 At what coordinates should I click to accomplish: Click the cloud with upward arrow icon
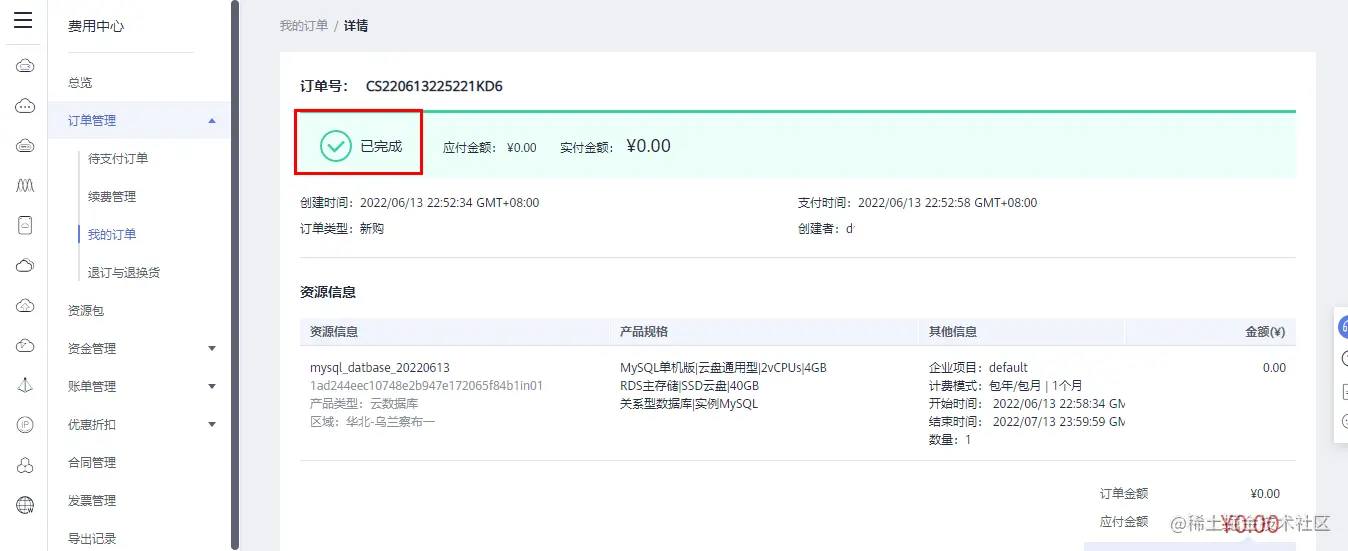pyautogui.click(x=25, y=306)
